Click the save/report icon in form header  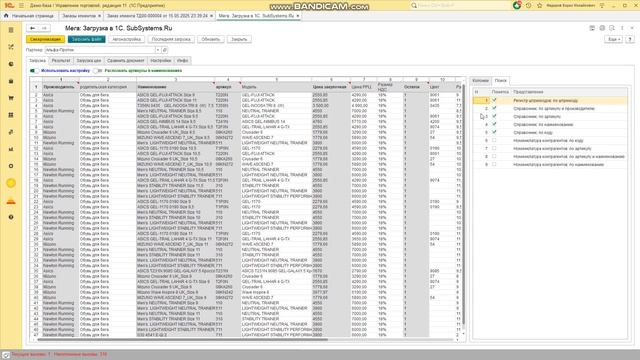(x=592, y=28)
